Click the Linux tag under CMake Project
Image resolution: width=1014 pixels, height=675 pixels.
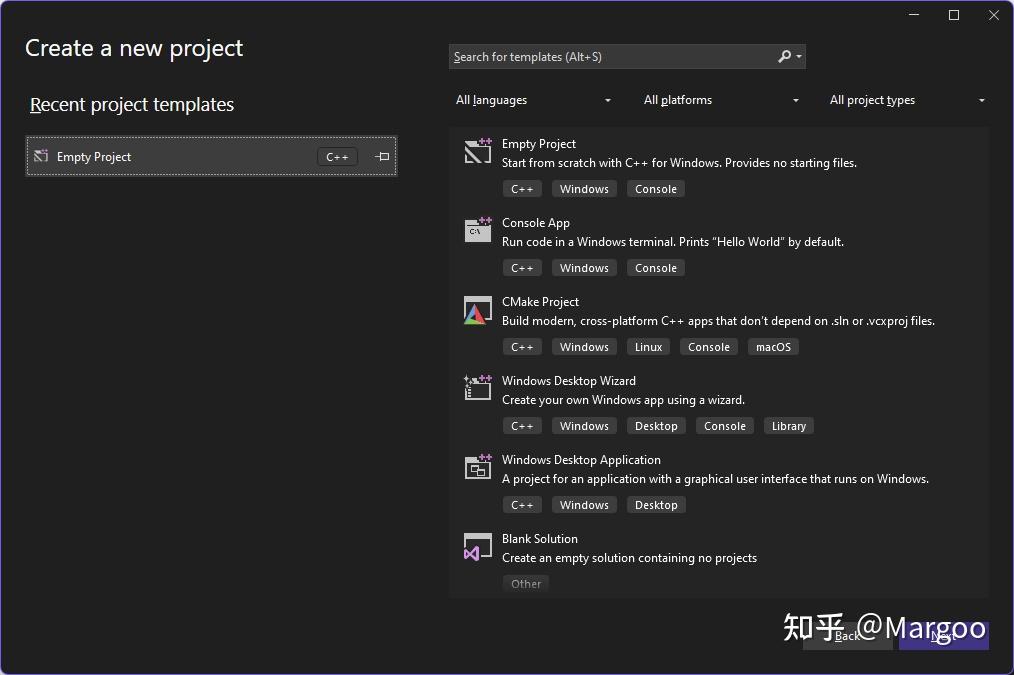point(648,347)
